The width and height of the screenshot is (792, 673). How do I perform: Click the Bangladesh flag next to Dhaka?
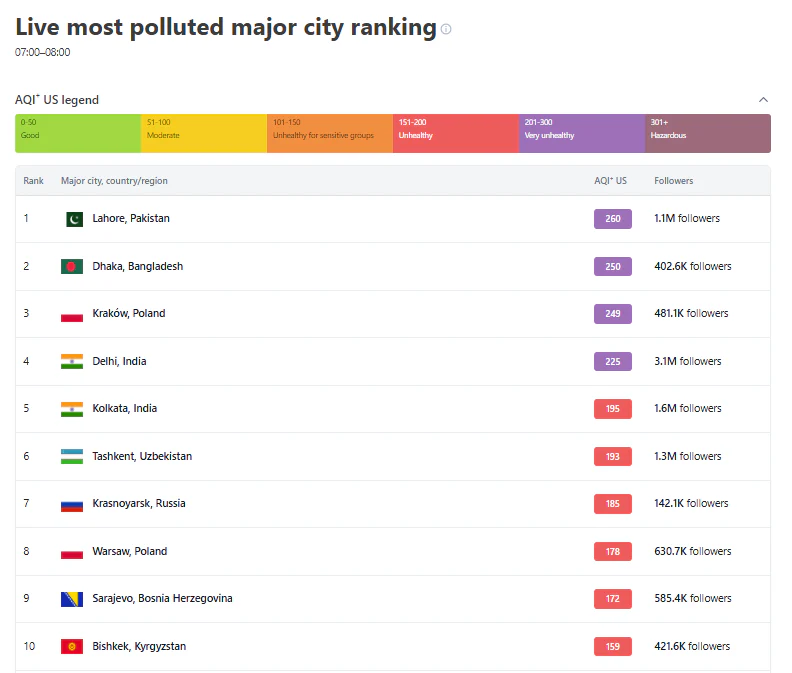72,266
